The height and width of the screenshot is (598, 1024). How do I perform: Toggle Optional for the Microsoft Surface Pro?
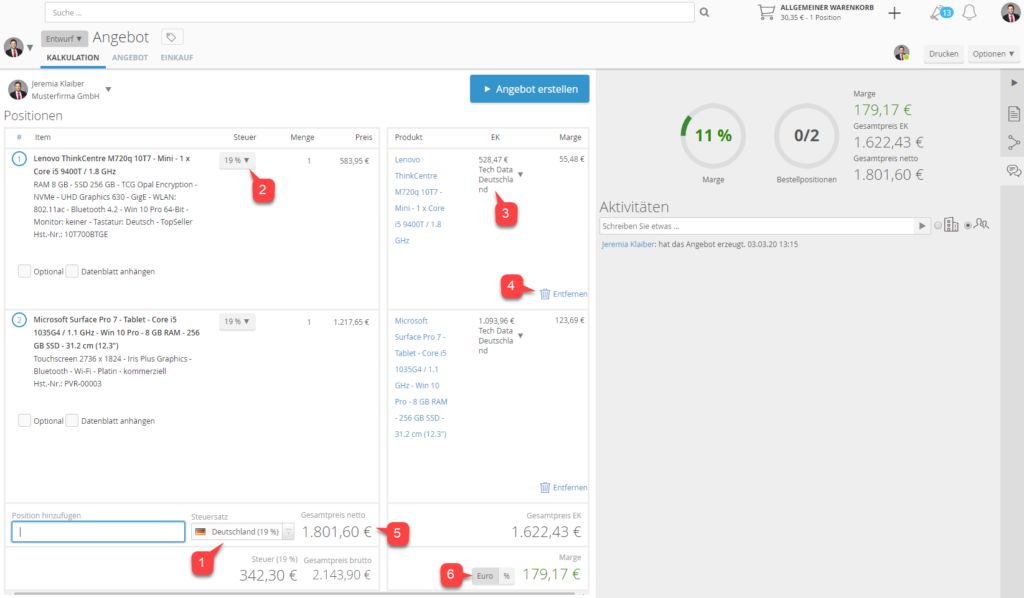[x=24, y=420]
